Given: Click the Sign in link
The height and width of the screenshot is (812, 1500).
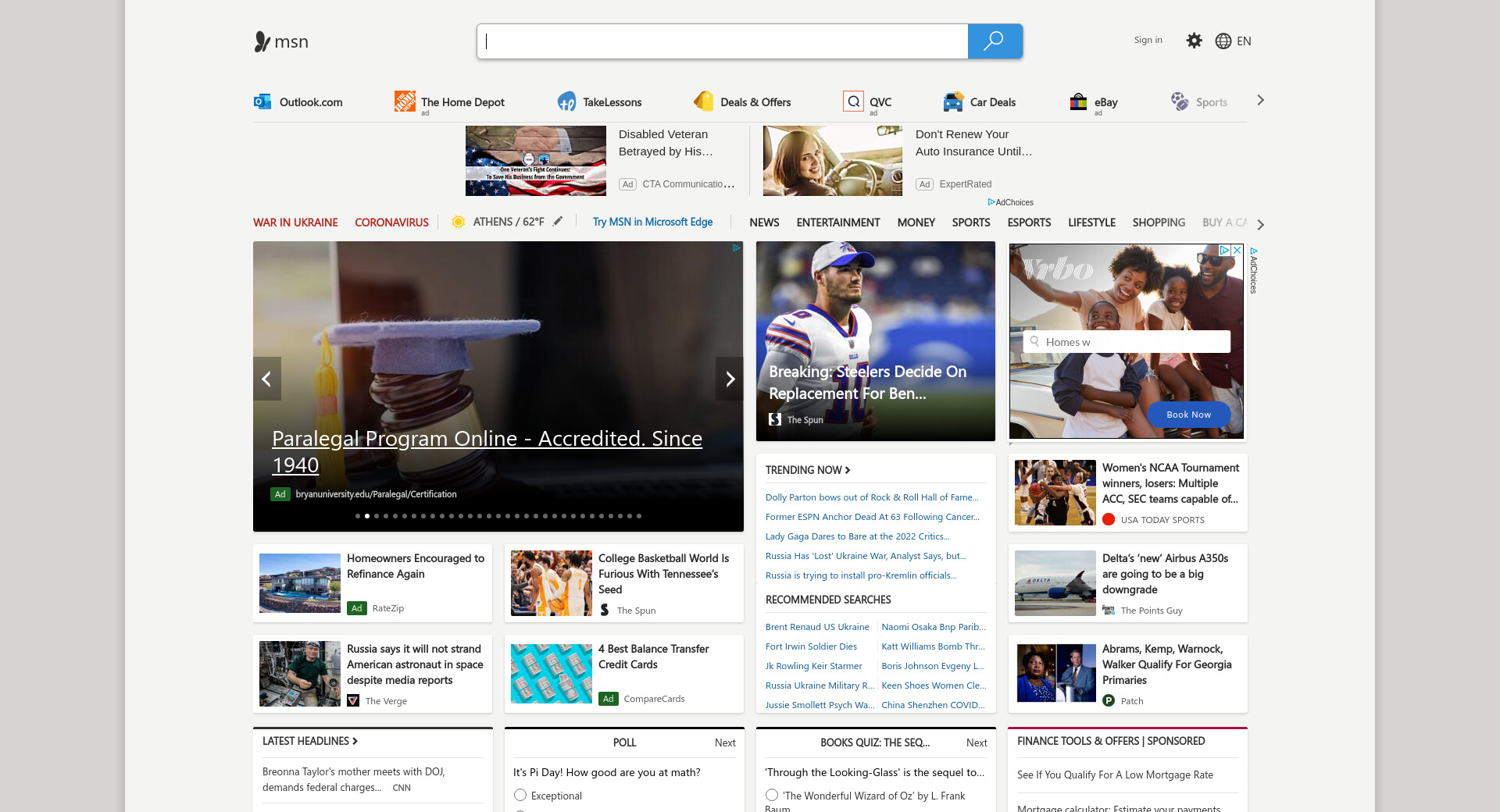Looking at the screenshot, I should click(x=1148, y=41).
